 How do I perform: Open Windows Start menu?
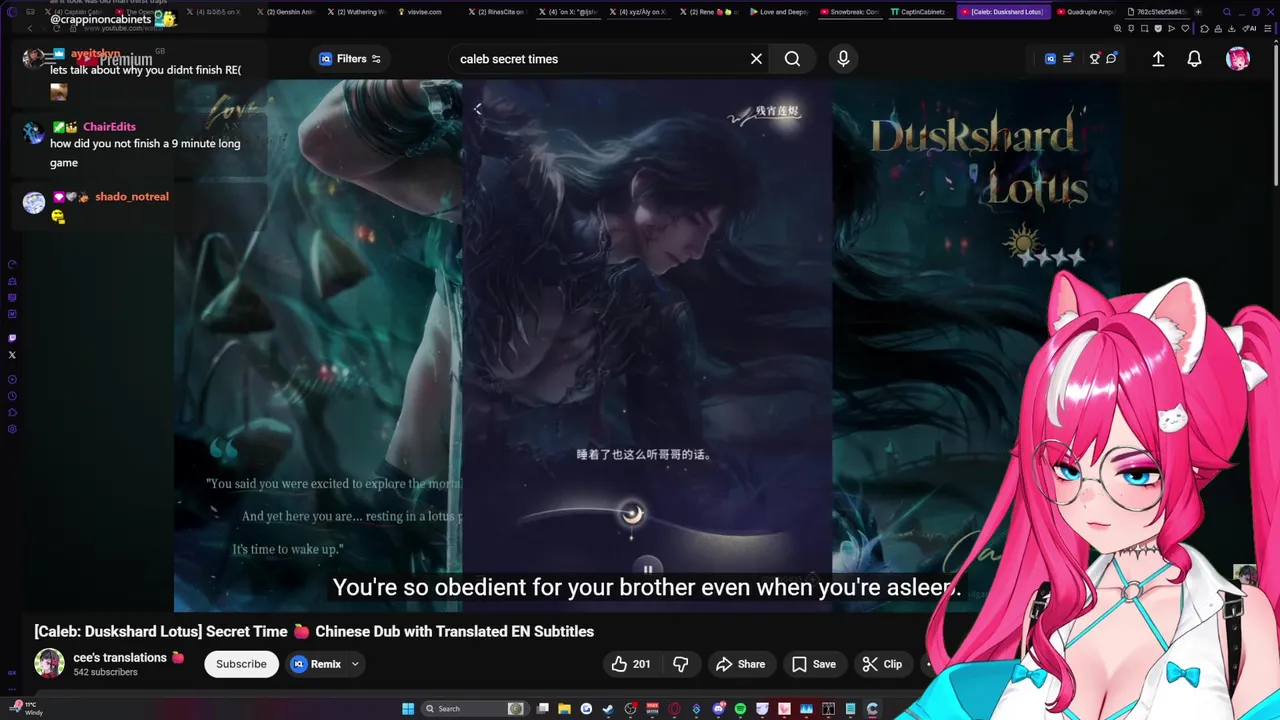[x=408, y=709]
